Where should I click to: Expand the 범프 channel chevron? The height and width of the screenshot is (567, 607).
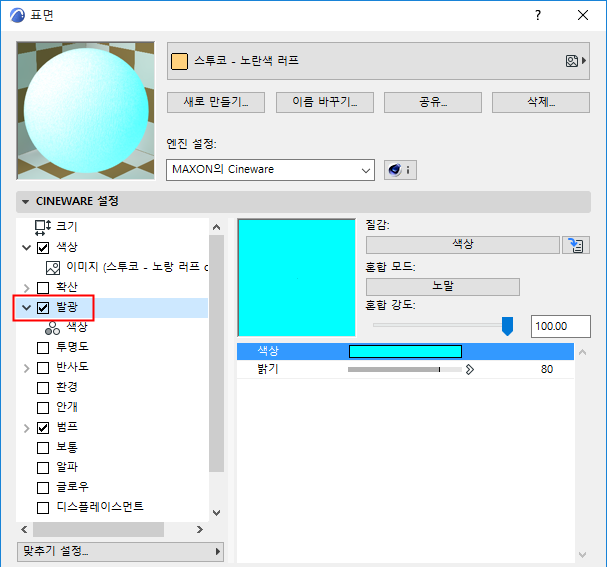26,428
